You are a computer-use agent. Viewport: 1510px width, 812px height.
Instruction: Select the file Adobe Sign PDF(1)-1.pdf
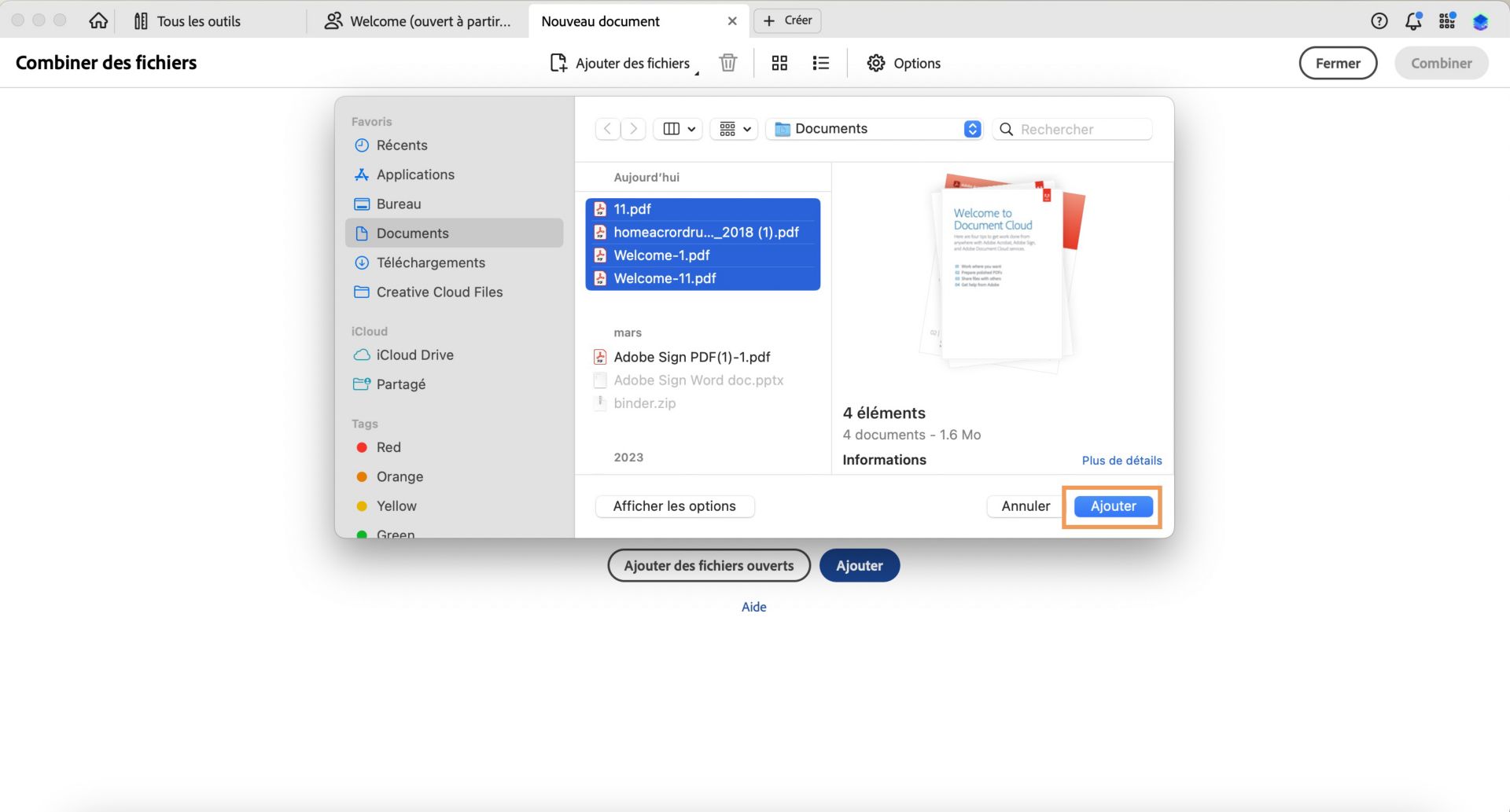(702, 357)
